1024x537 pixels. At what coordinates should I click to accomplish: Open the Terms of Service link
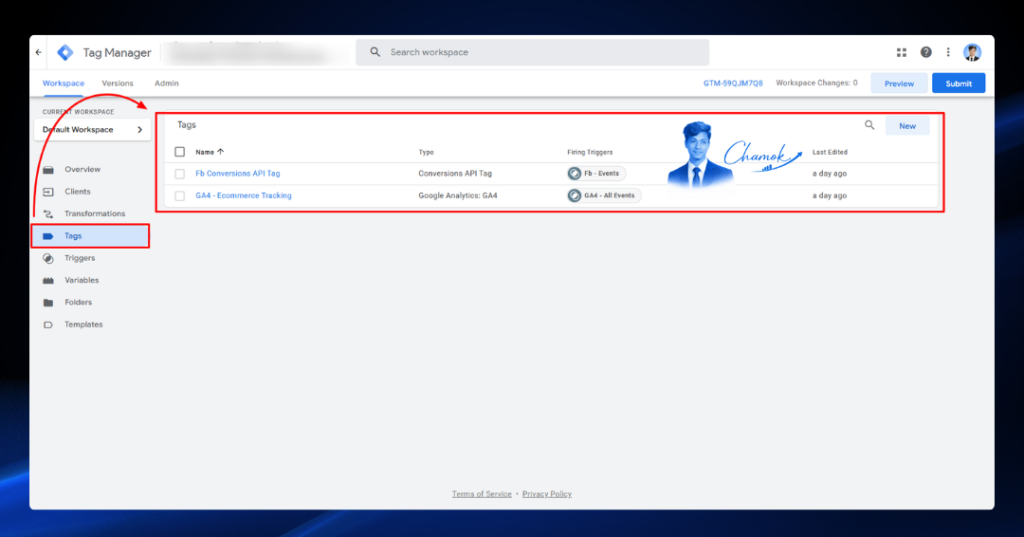pyautogui.click(x=481, y=494)
